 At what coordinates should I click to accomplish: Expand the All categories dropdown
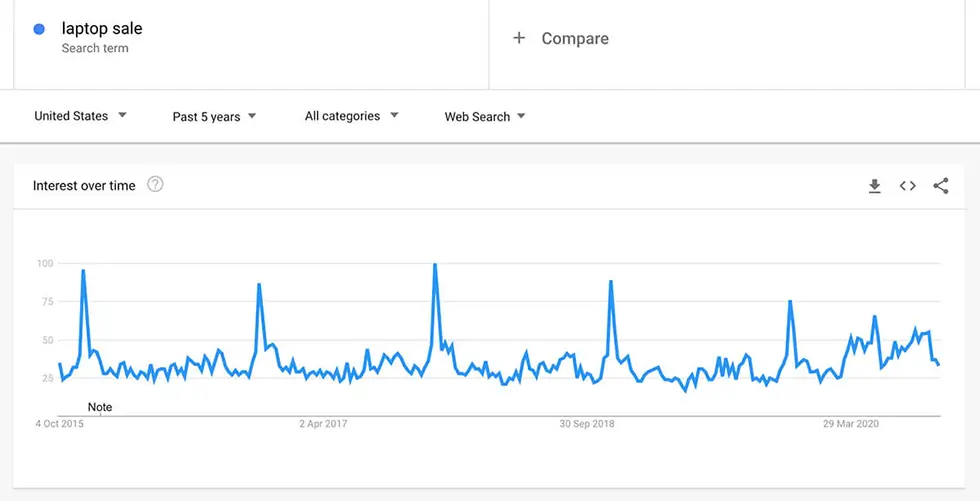(351, 116)
